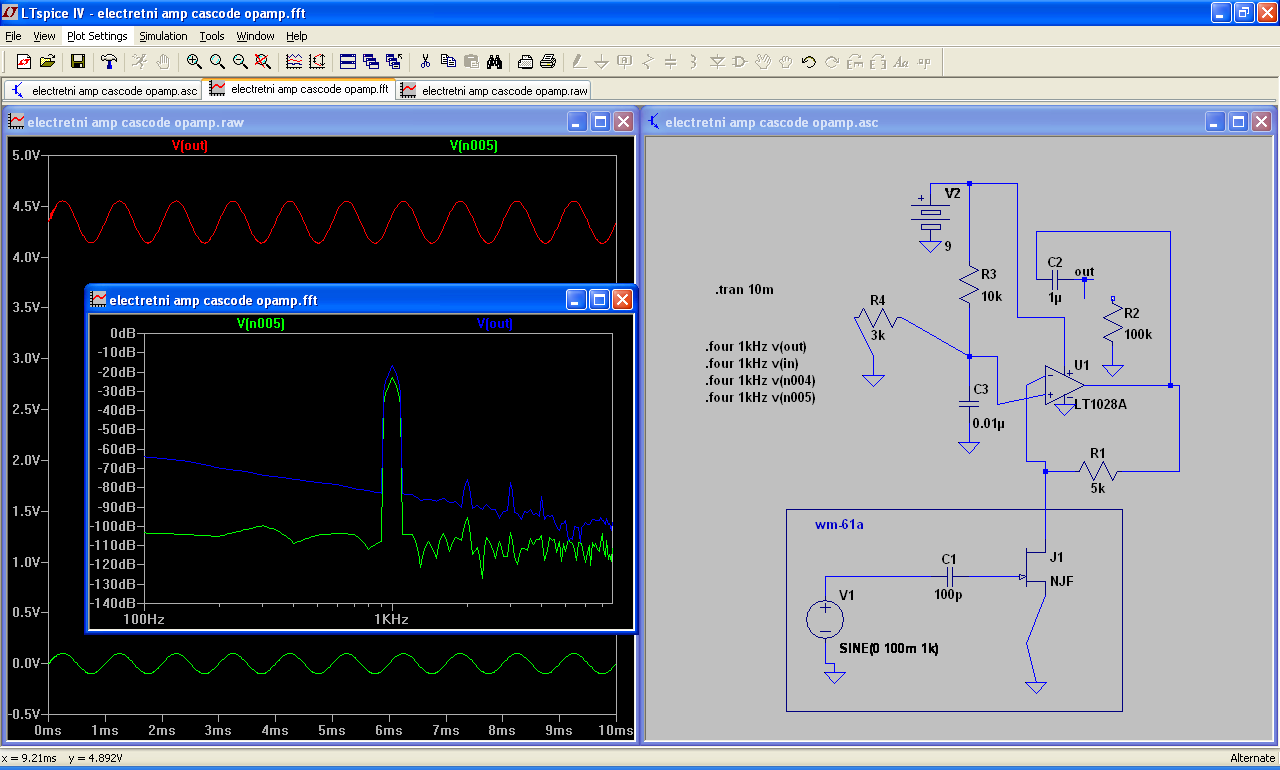
Task: Click green V(n005) trace label in raw plot
Action: coord(474,145)
